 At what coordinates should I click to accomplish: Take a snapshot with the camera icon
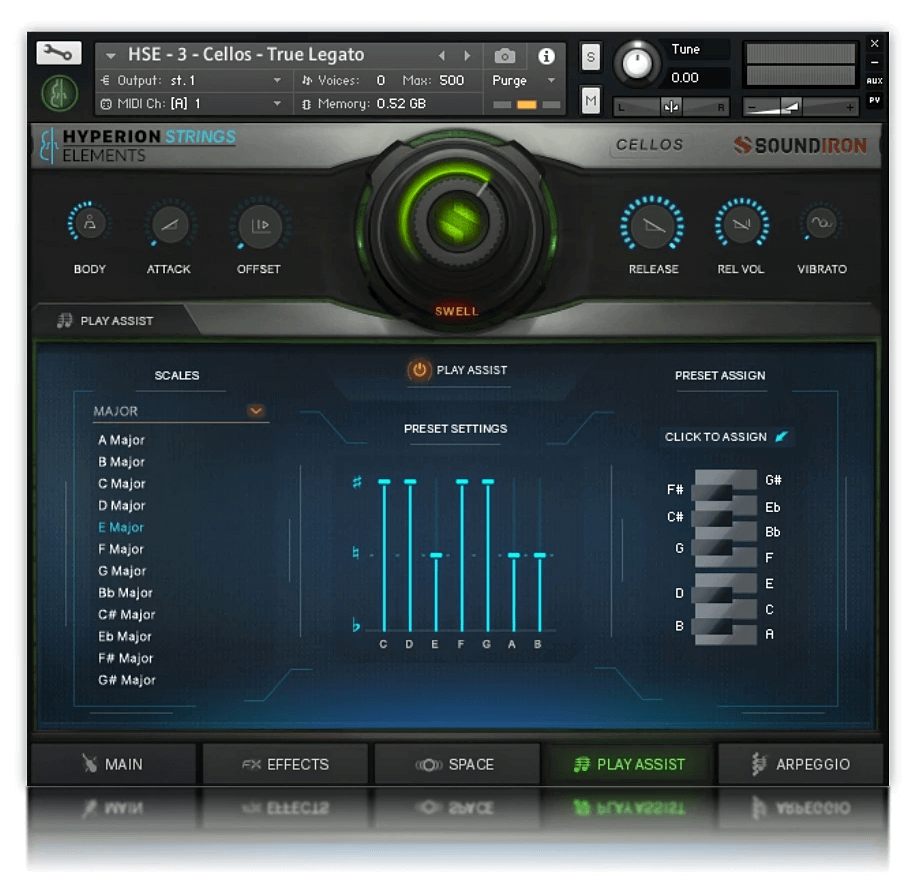point(506,54)
